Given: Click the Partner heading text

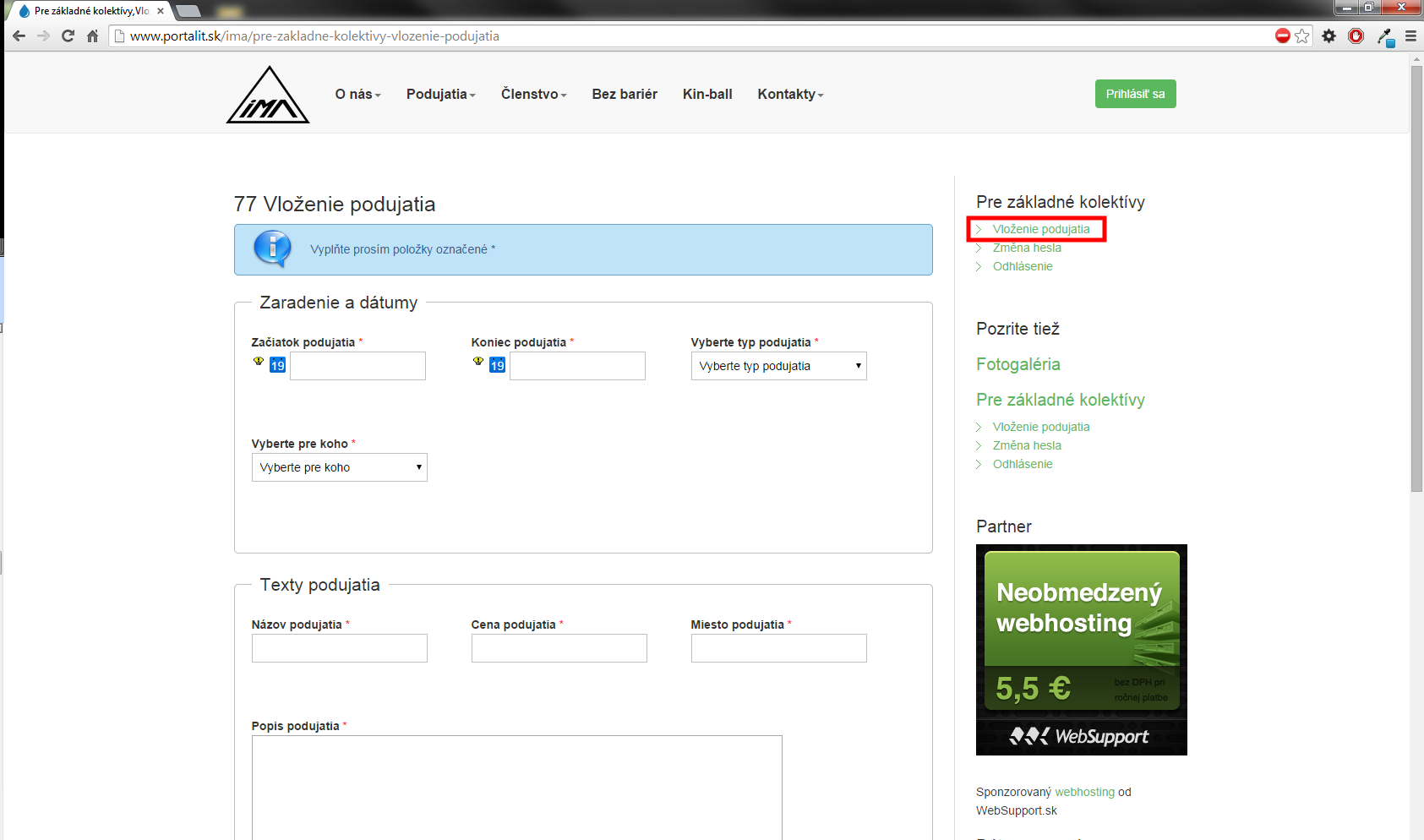Looking at the screenshot, I should click(1003, 526).
